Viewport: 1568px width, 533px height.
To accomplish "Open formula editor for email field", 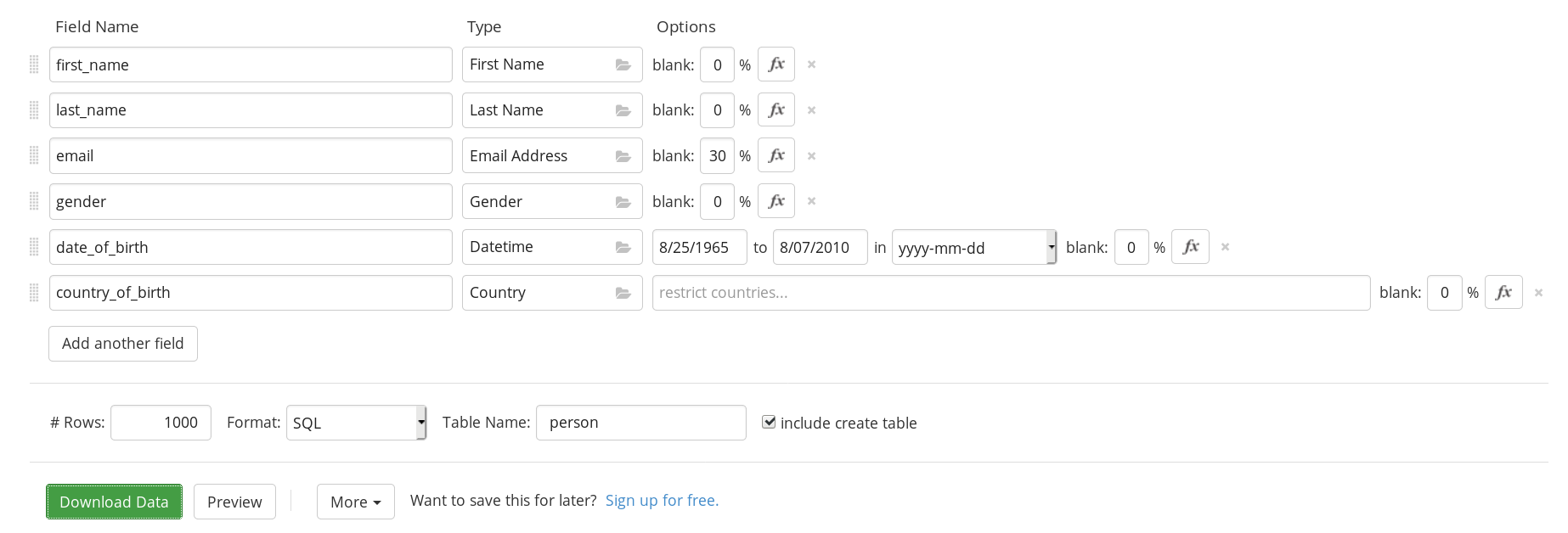I will tap(776, 156).
